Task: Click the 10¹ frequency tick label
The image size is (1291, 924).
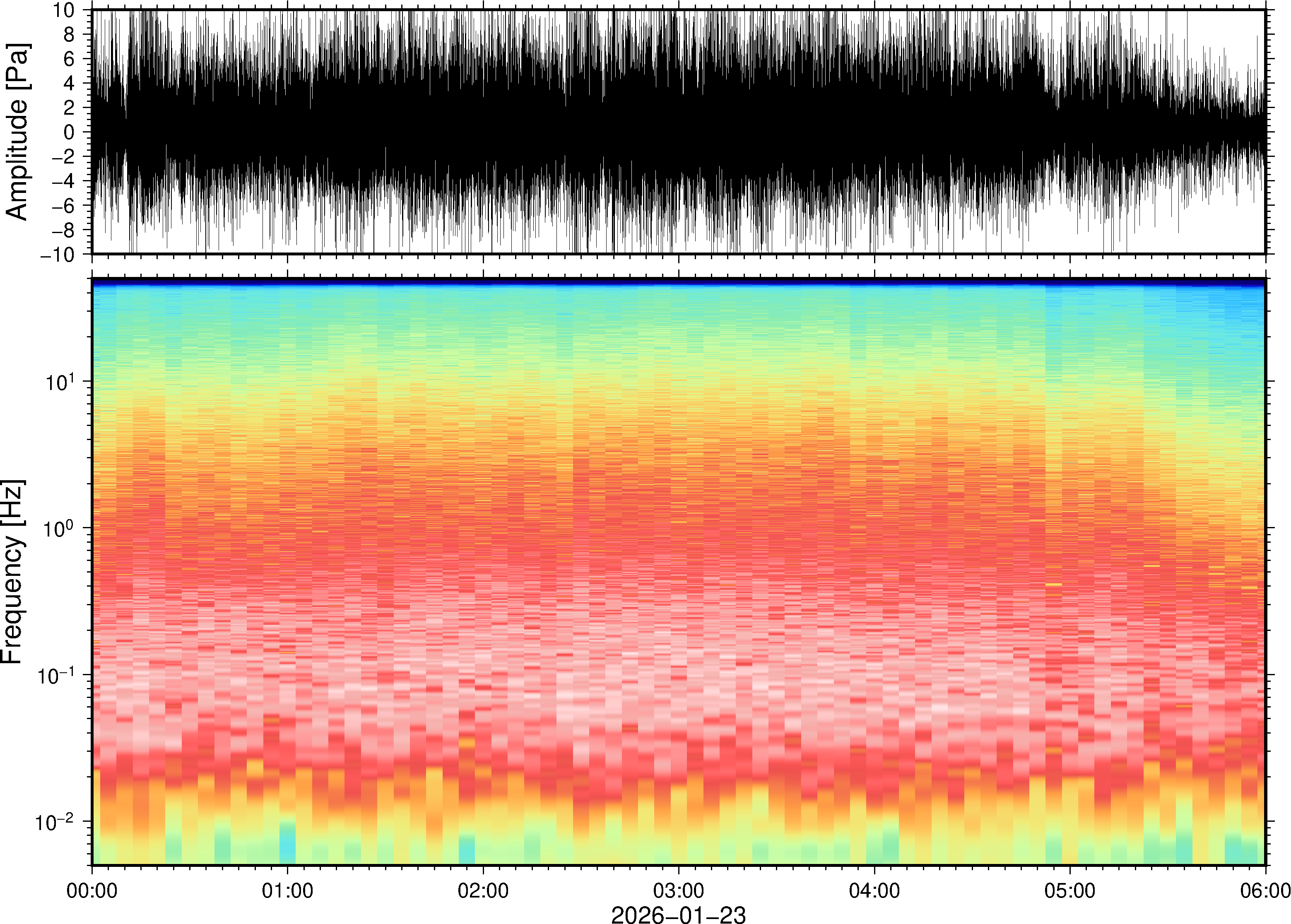Action: tap(60, 382)
